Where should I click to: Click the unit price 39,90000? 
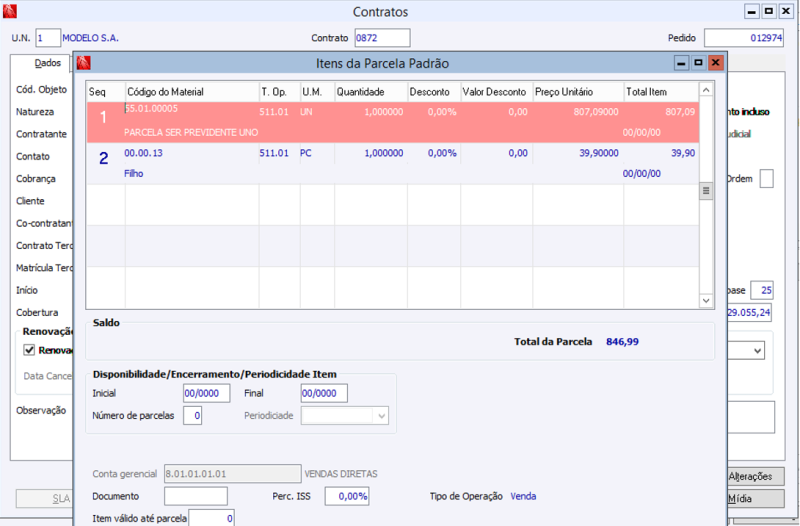[x=599, y=153]
